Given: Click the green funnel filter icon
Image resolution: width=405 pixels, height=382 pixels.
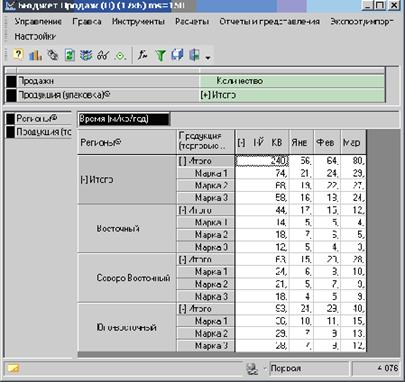Looking at the screenshot, I should [x=161, y=55].
